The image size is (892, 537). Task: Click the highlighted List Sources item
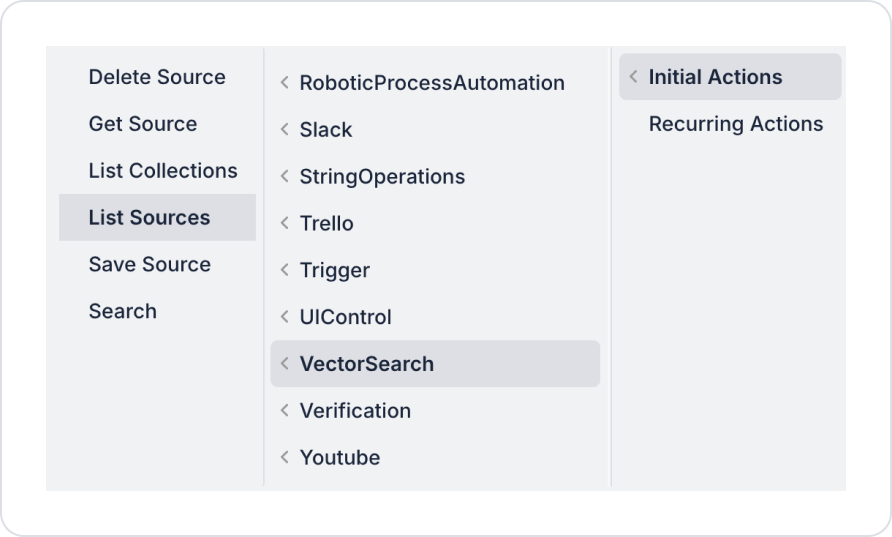(x=150, y=218)
